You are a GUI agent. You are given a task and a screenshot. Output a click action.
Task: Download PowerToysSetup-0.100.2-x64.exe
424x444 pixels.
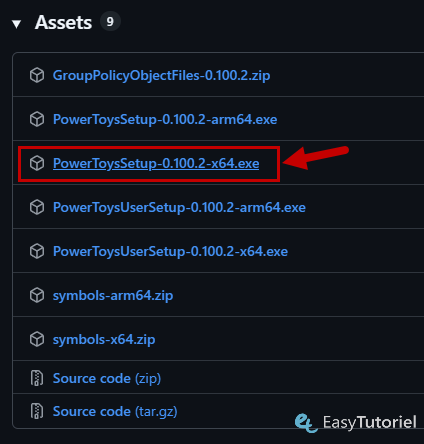pos(156,163)
